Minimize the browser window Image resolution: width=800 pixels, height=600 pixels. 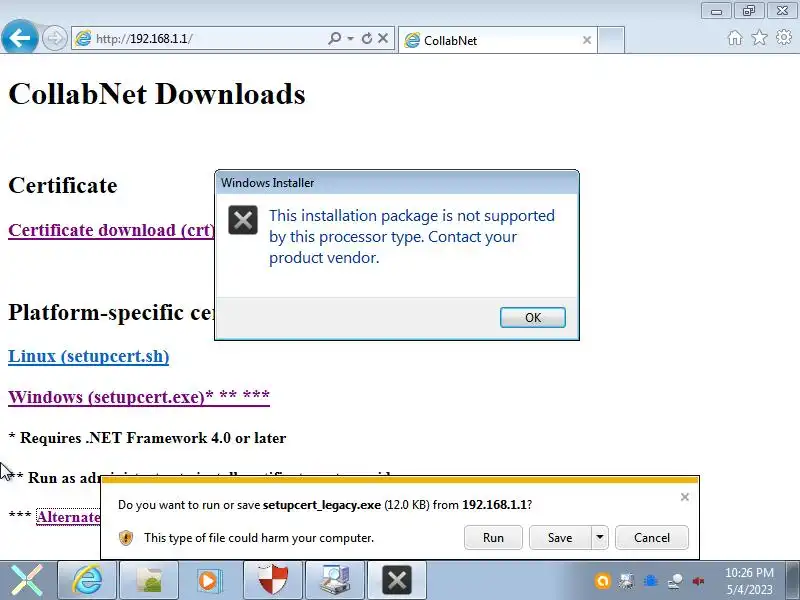pyautogui.click(x=716, y=11)
